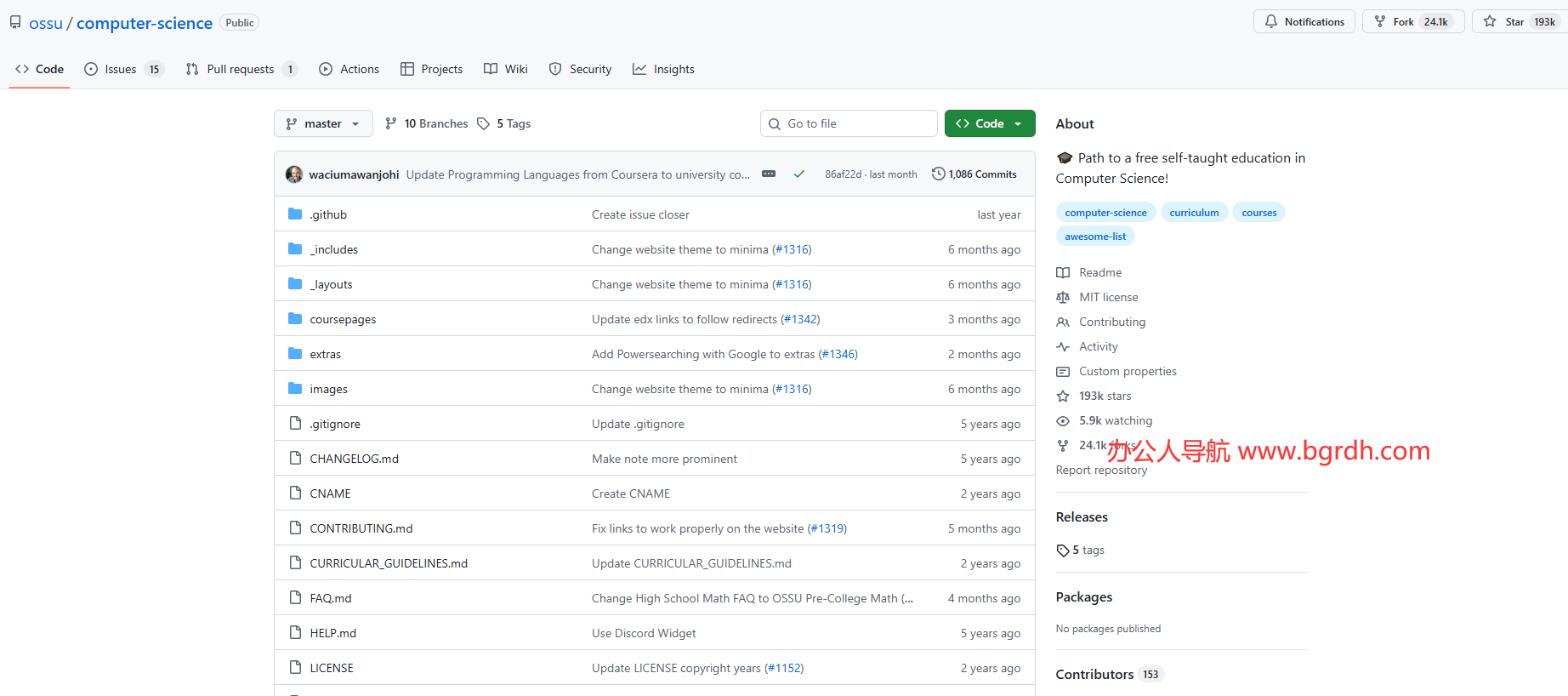View 1,086 Commits history
1568x696 pixels.
(x=974, y=174)
